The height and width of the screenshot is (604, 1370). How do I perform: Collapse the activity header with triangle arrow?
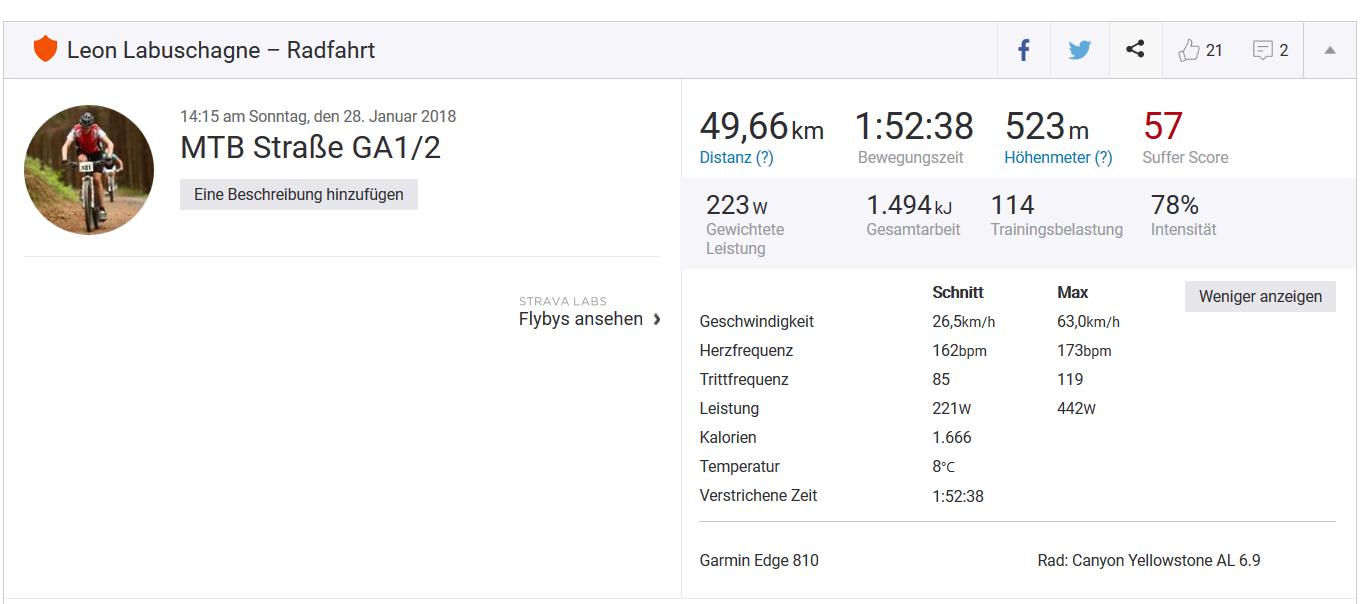click(x=1330, y=50)
